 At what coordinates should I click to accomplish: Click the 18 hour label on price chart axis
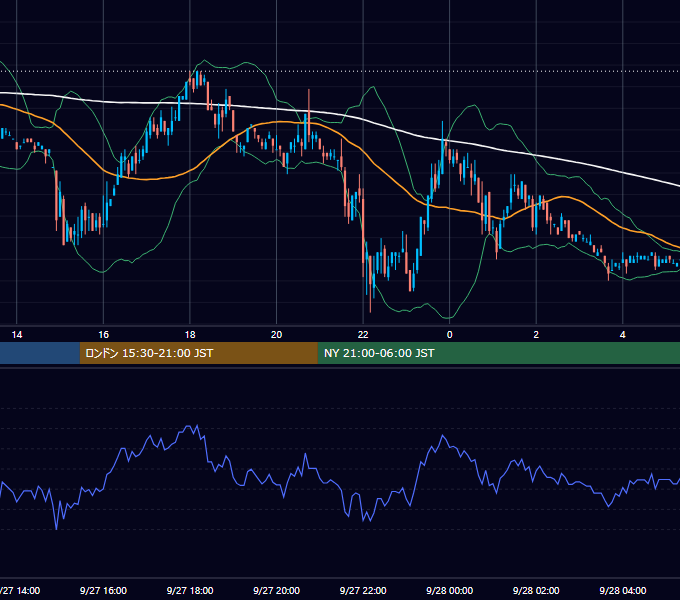click(190, 335)
